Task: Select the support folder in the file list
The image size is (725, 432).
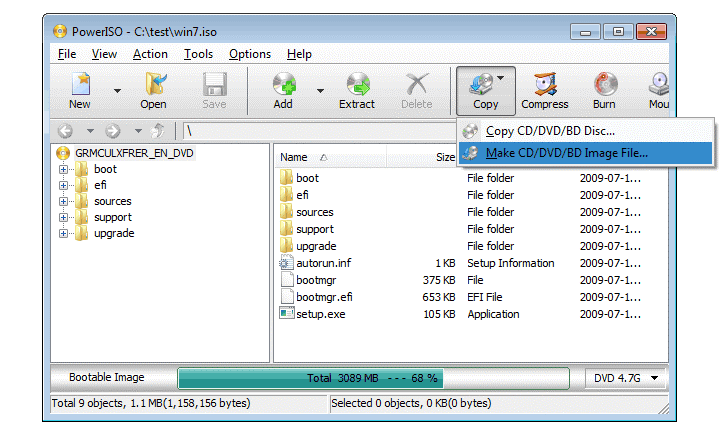Action: (x=315, y=229)
